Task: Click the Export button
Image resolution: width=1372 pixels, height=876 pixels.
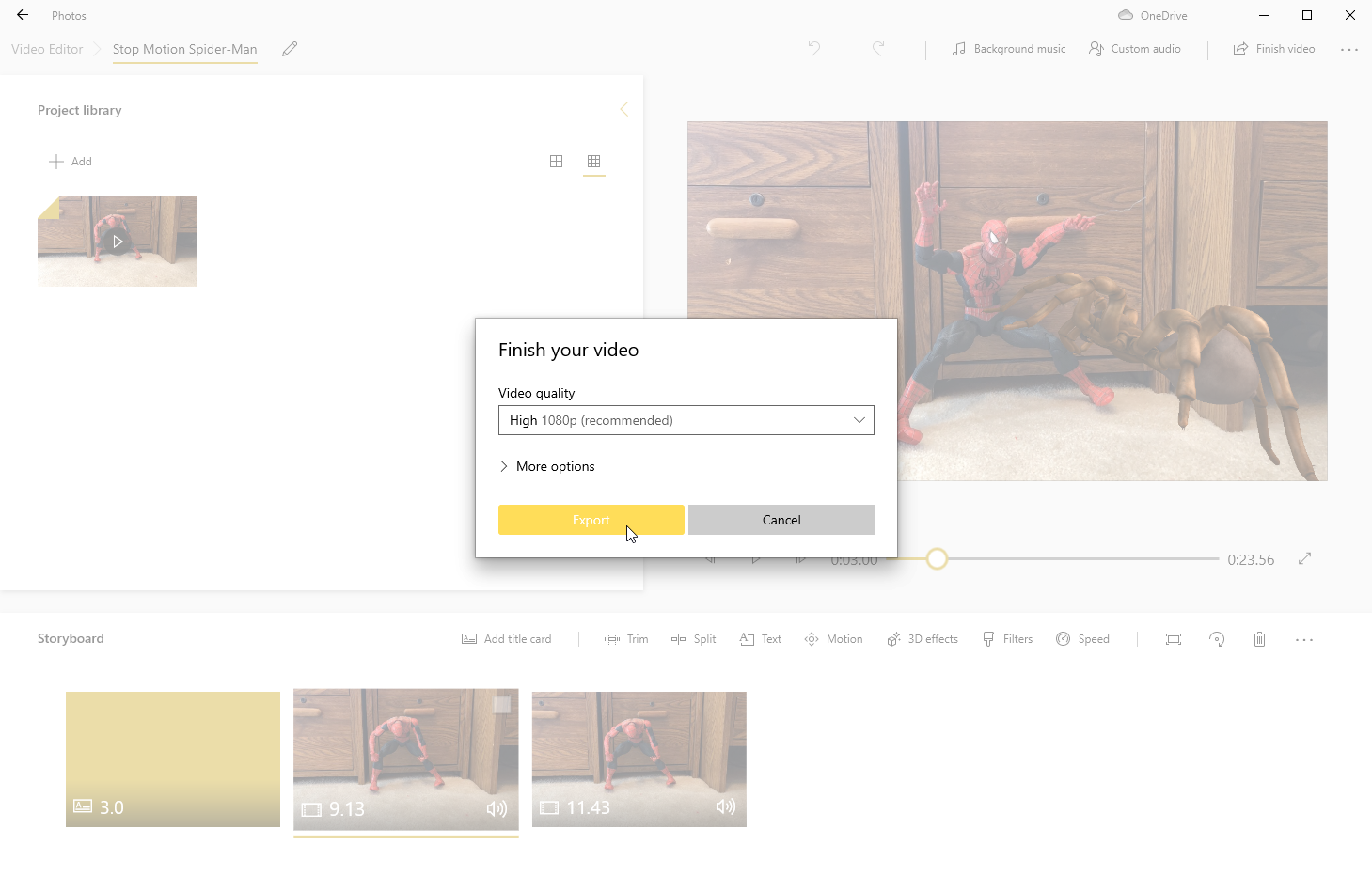Action: (x=591, y=520)
